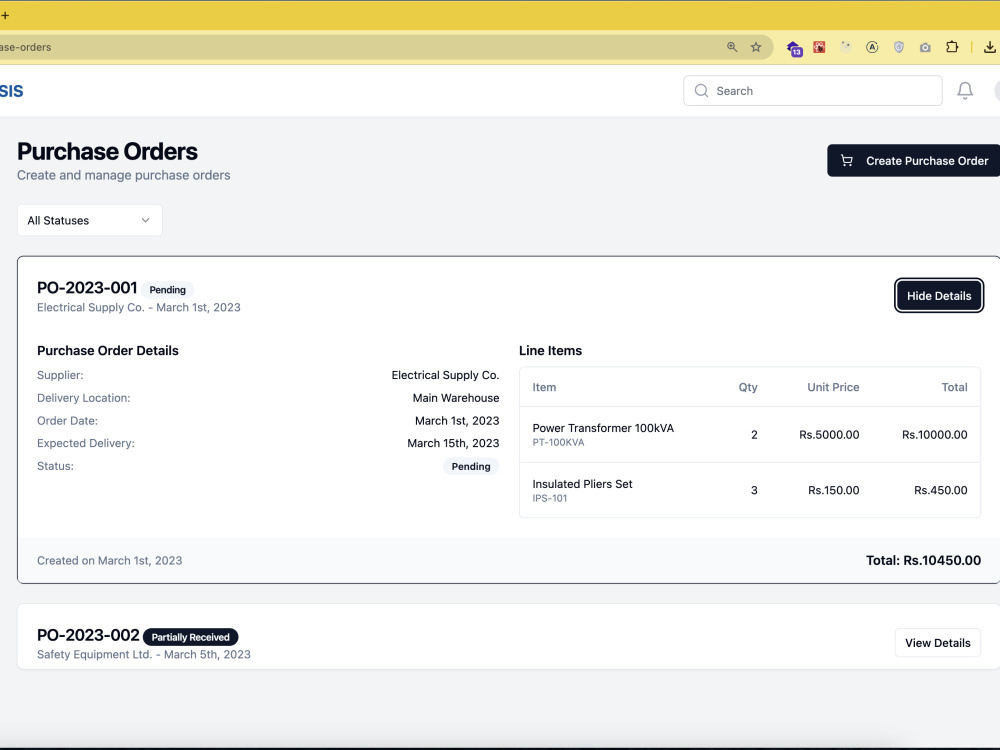This screenshot has width=1000, height=750.
Task: Click the browser address bar URL
Action: (x=26, y=47)
